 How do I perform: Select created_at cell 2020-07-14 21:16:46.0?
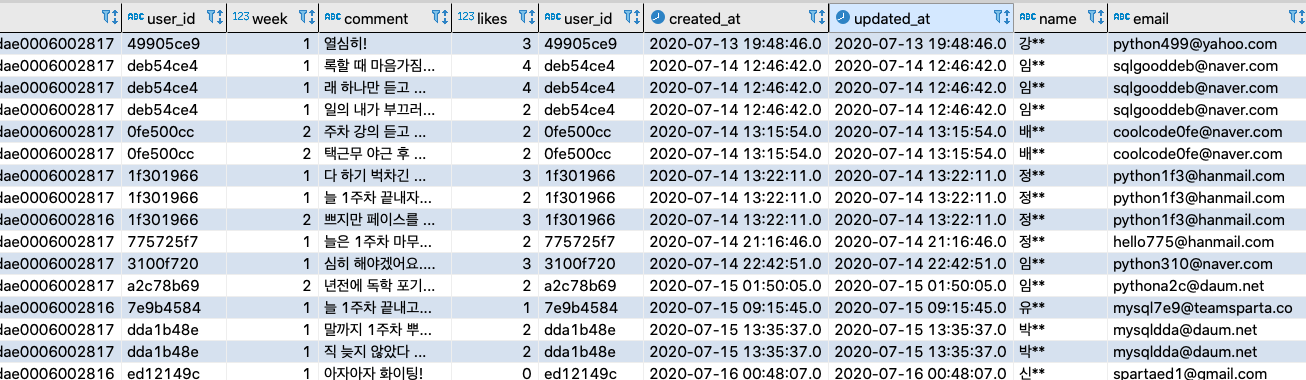pyautogui.click(x=735, y=241)
